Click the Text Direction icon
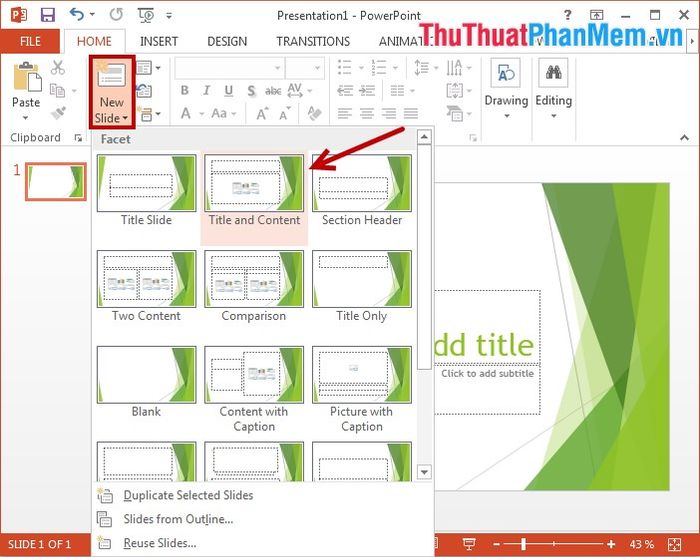700x557 pixels. 454,68
